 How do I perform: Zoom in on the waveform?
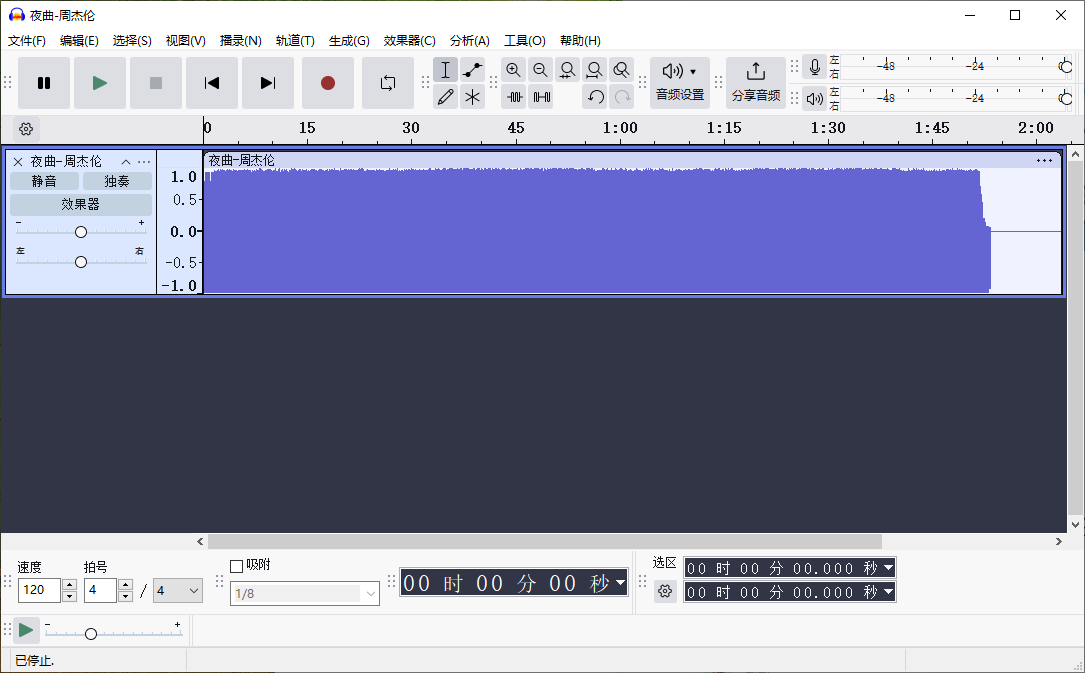[x=513, y=69]
